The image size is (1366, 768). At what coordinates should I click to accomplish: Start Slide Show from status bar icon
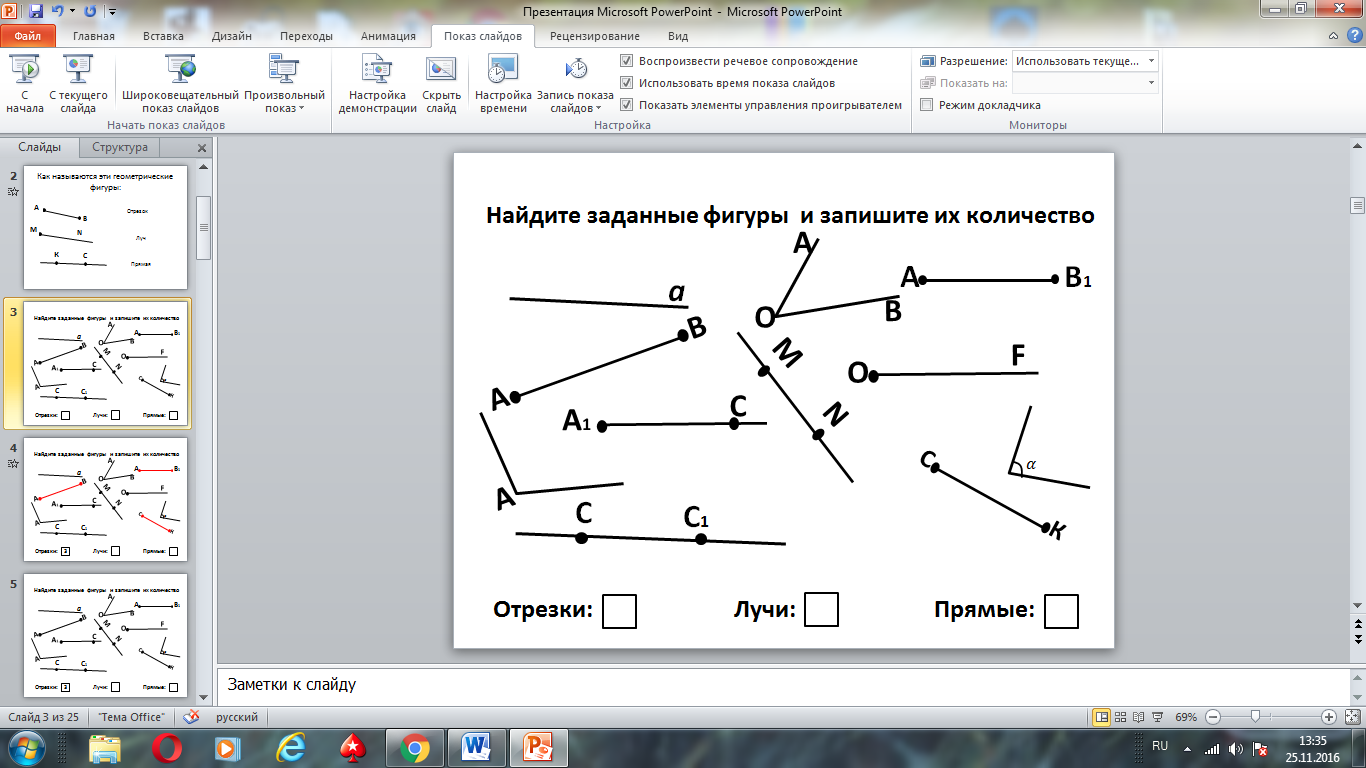tap(1158, 717)
